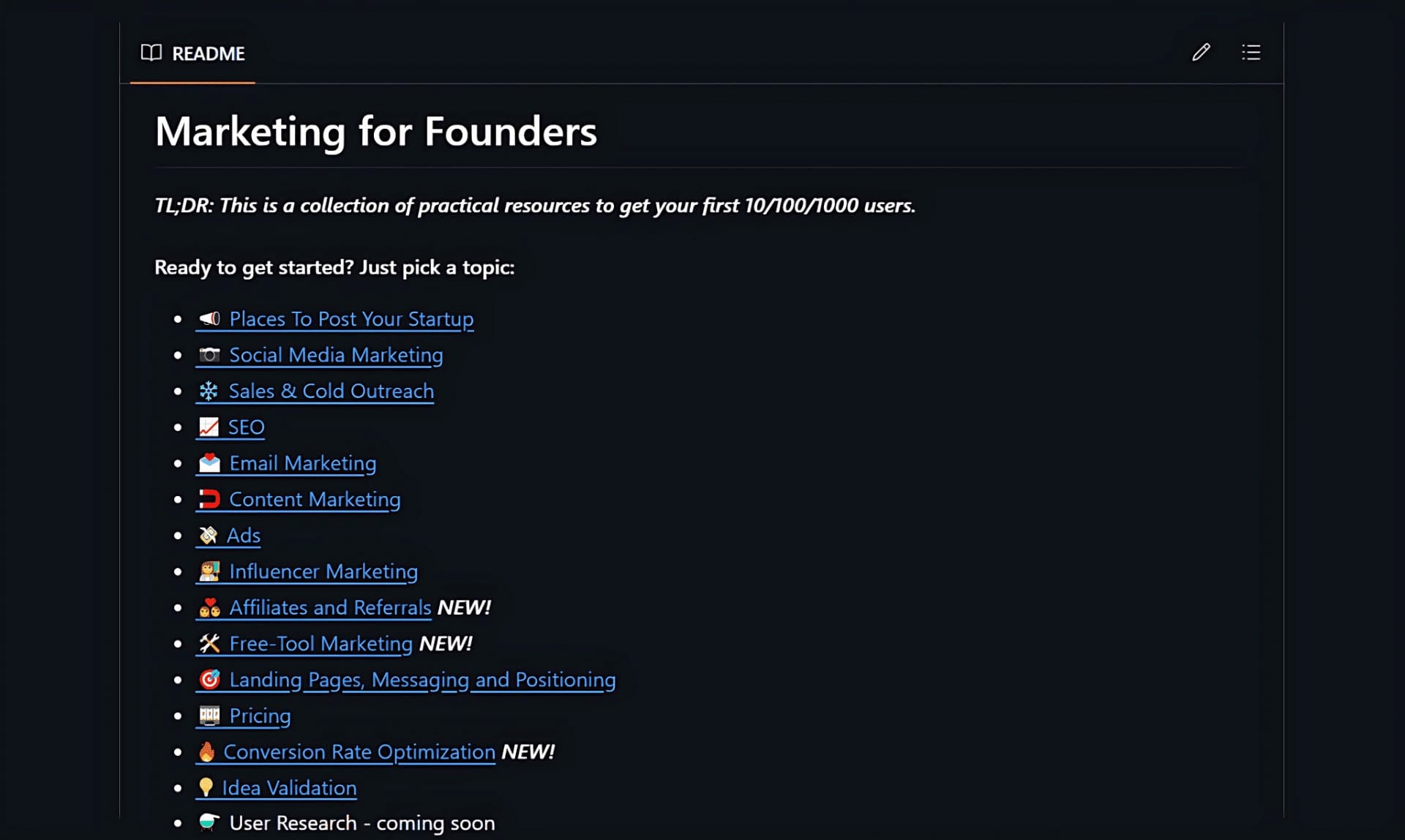Viewport: 1405px width, 840px height.
Task: Open the SEO topic link
Action: (x=247, y=427)
